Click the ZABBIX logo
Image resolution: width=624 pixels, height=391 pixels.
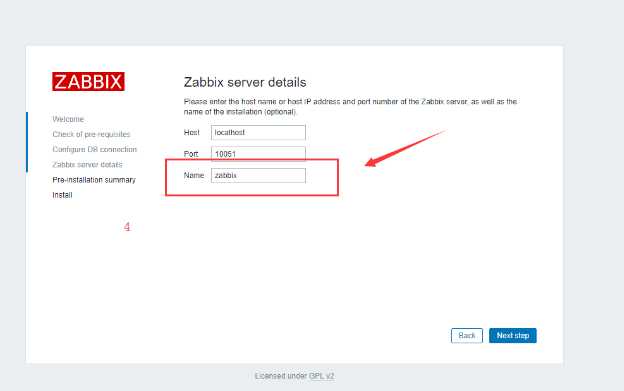coord(88,82)
